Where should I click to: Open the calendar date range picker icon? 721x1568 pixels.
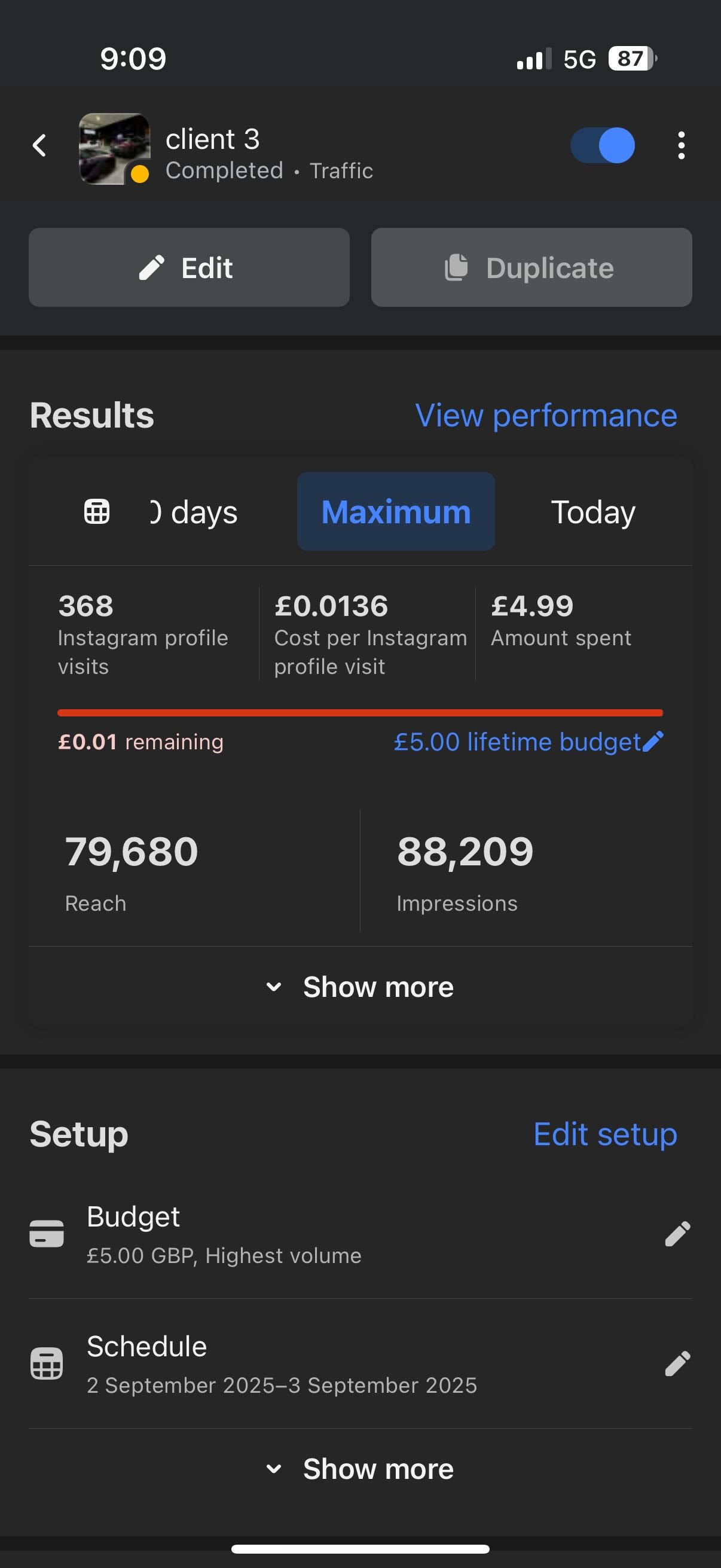click(x=97, y=511)
